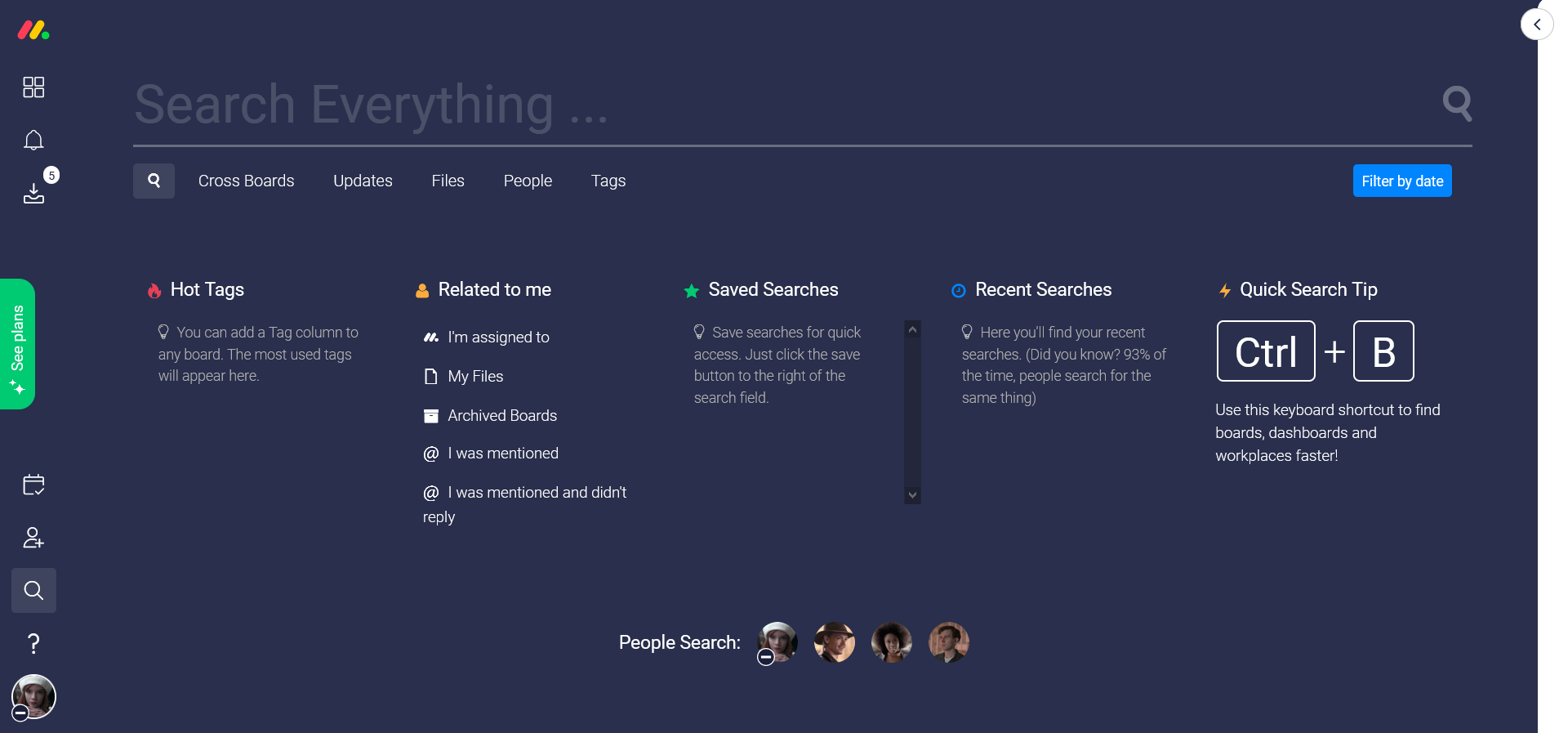Switch to the Files tab
The height and width of the screenshot is (733, 1568).
pos(448,181)
